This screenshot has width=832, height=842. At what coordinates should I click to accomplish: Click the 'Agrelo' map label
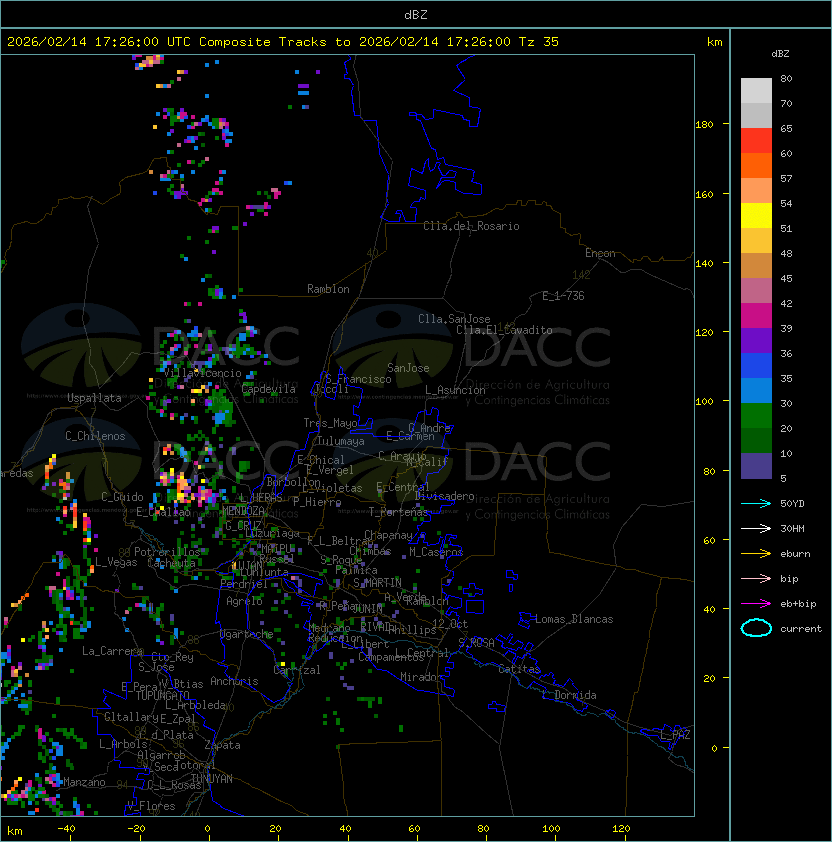tap(244, 601)
